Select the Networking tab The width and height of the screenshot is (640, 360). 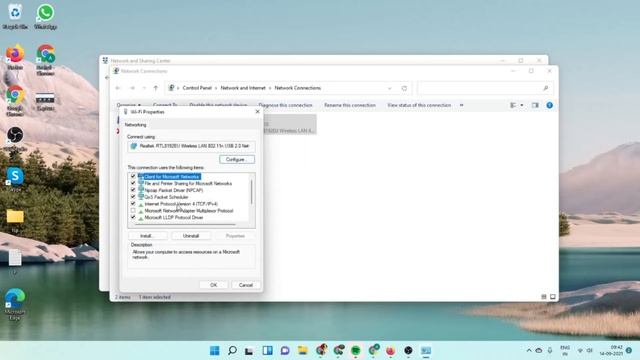[136, 124]
